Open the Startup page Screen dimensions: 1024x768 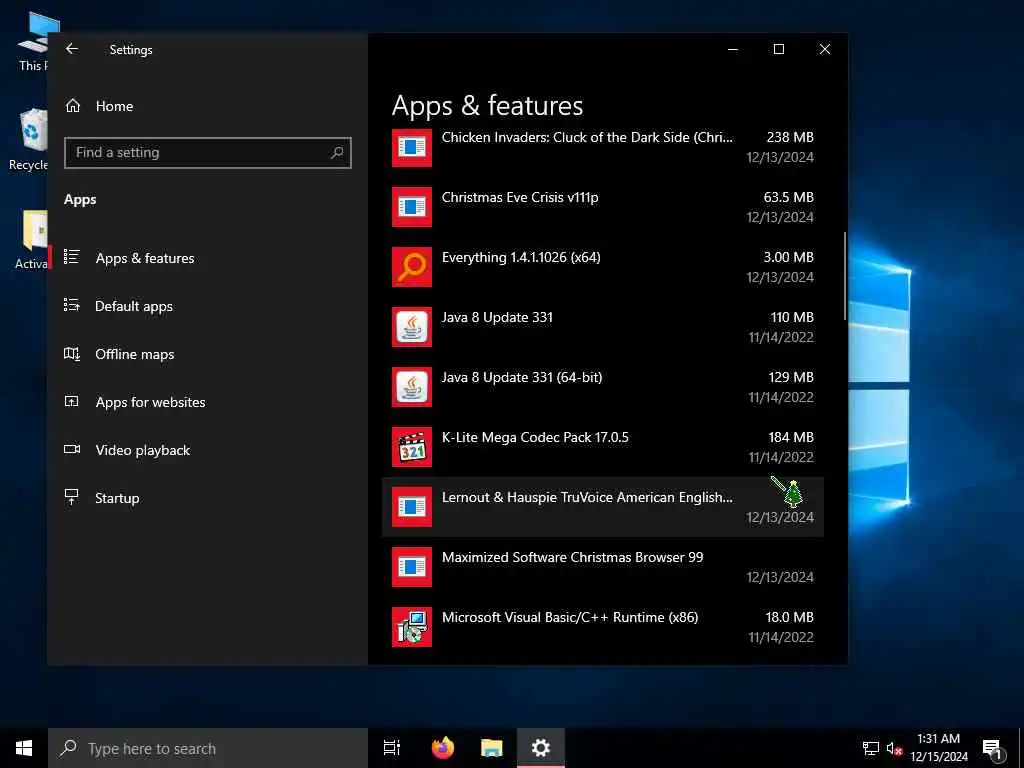208,498
